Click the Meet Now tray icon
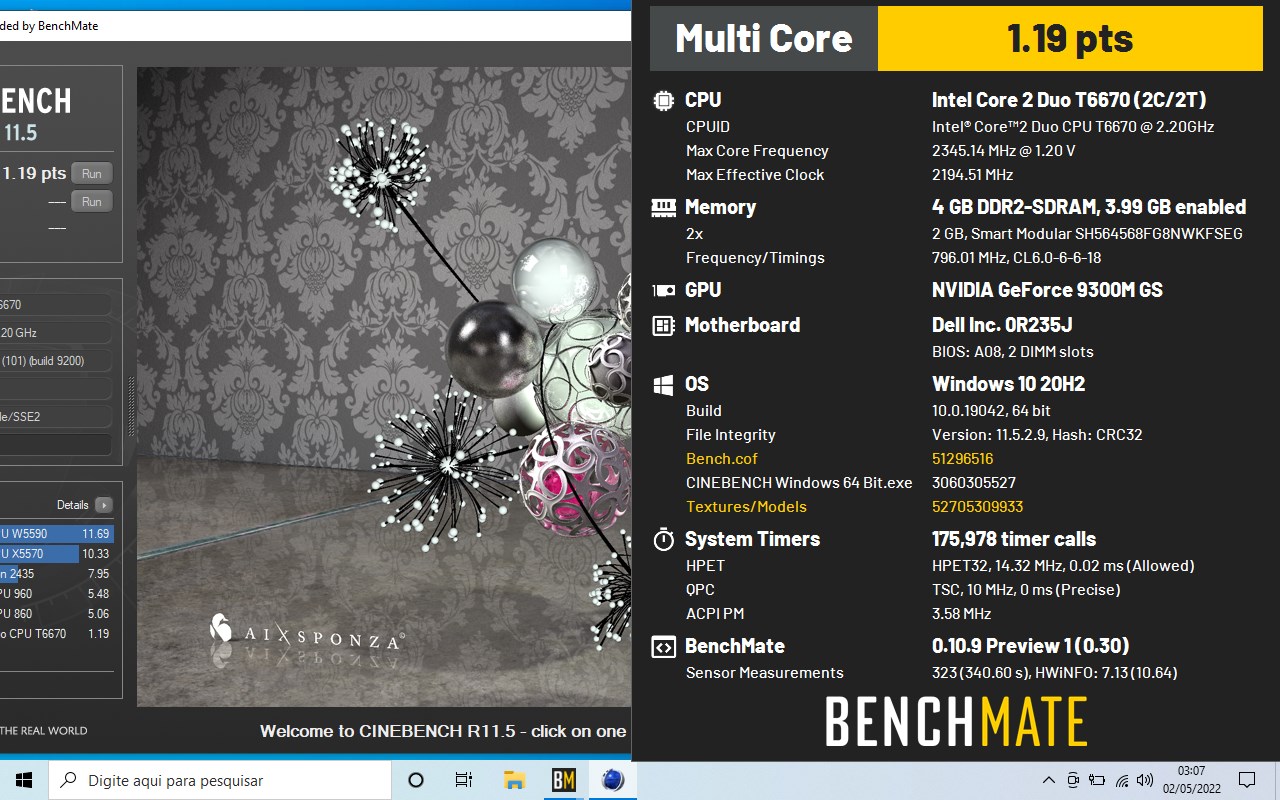Screen dimensions: 1280x800 (x=1073, y=780)
